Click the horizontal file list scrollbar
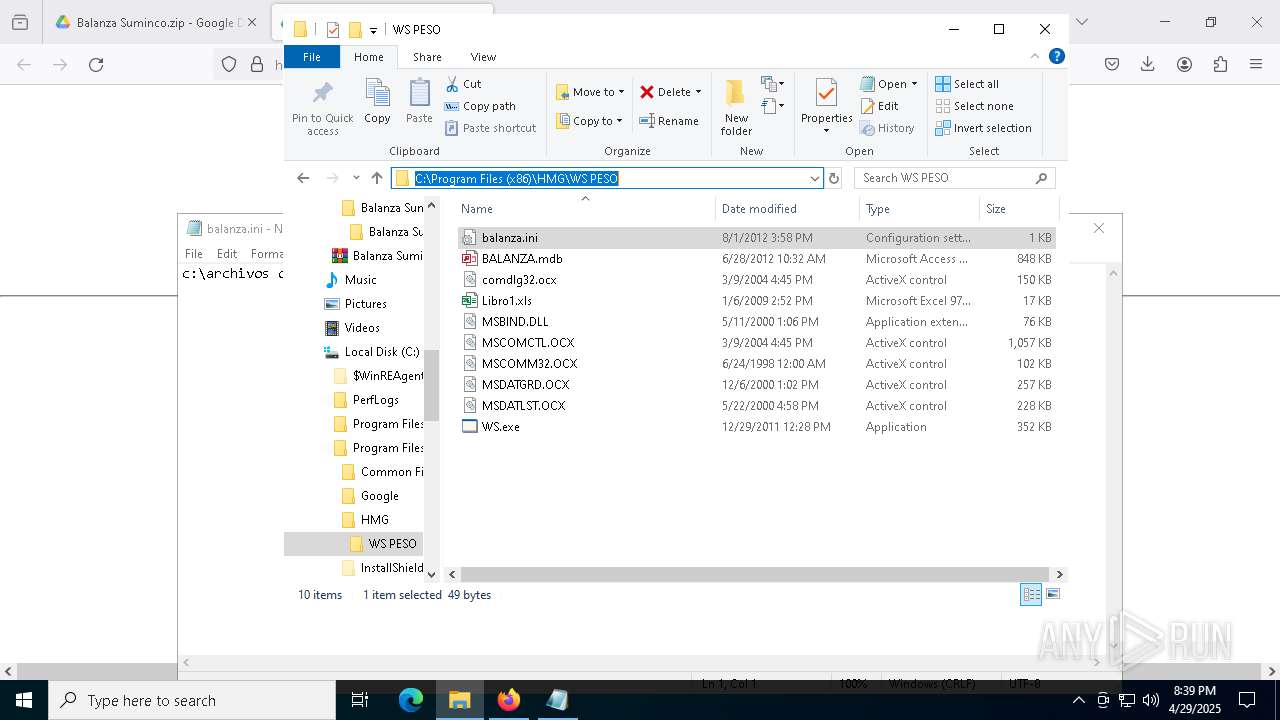Viewport: 1280px width, 720px height. point(756,575)
